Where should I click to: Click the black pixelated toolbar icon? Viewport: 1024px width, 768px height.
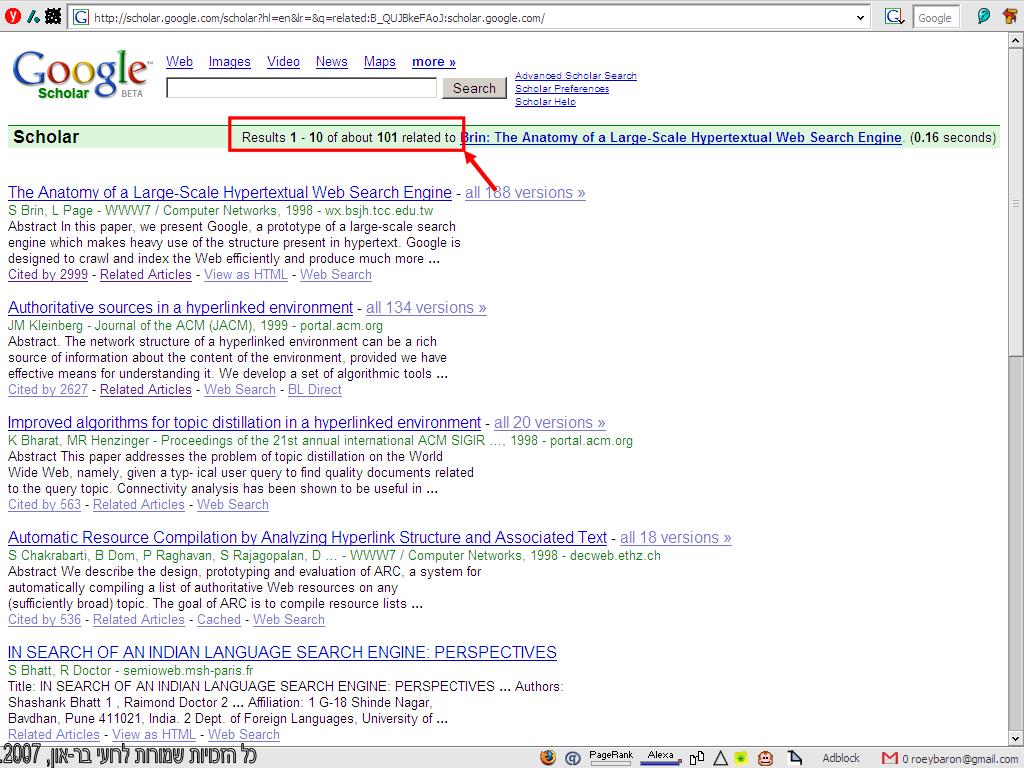pos(53,17)
